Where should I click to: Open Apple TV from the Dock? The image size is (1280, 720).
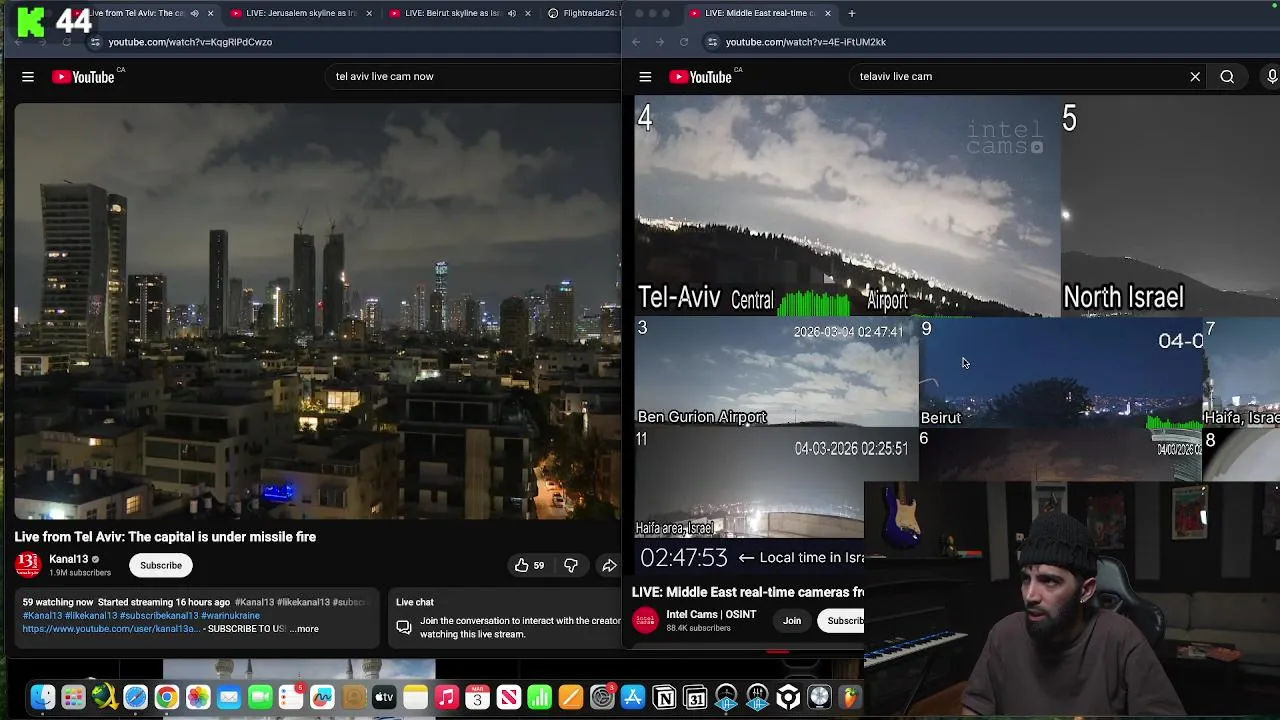click(384, 697)
